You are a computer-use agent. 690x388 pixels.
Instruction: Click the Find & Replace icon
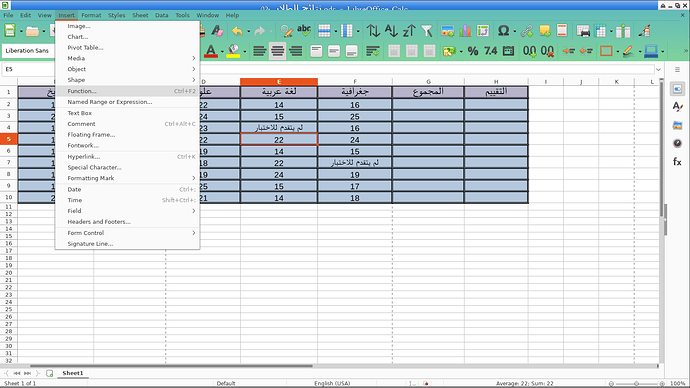tap(286, 31)
